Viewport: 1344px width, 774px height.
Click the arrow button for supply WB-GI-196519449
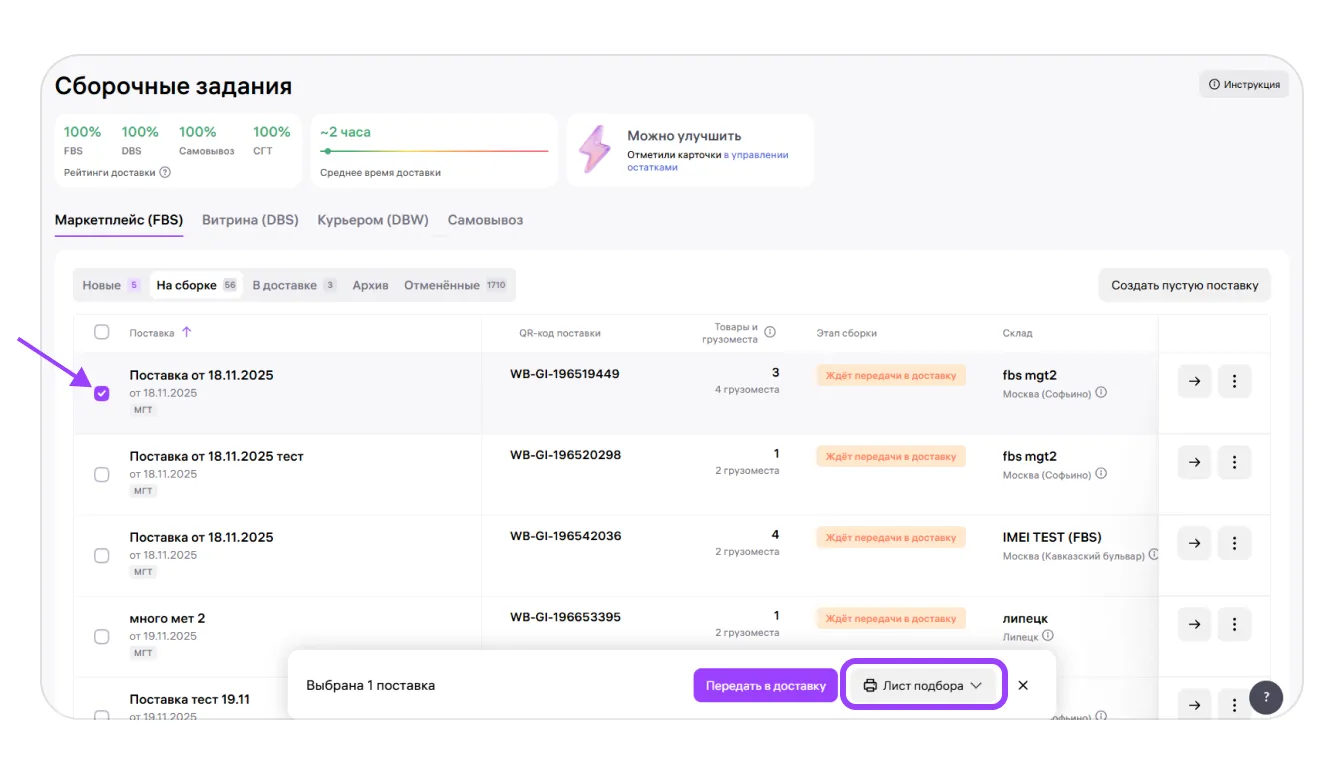coord(1194,381)
